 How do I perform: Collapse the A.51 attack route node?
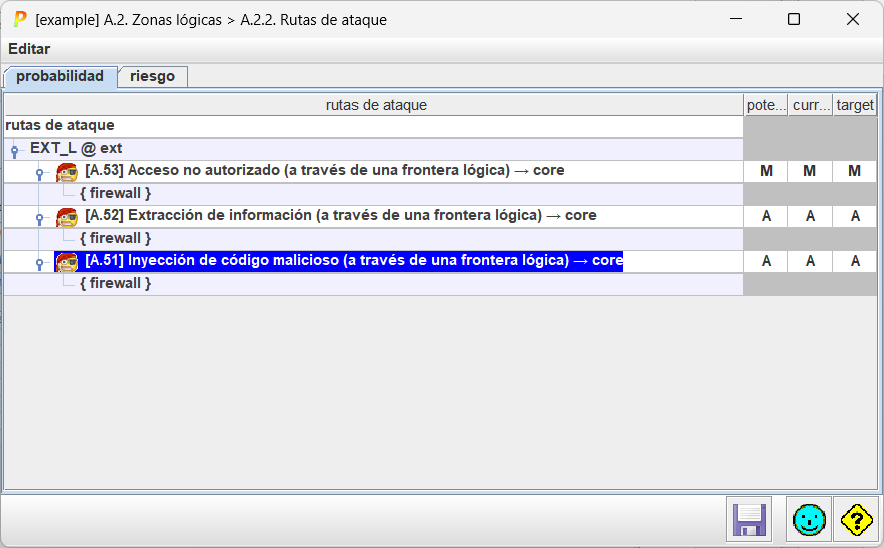pos(40,262)
